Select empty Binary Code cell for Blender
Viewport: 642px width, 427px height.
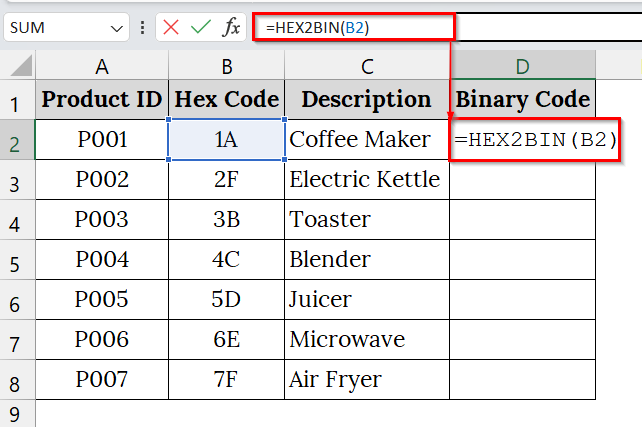tap(522, 260)
